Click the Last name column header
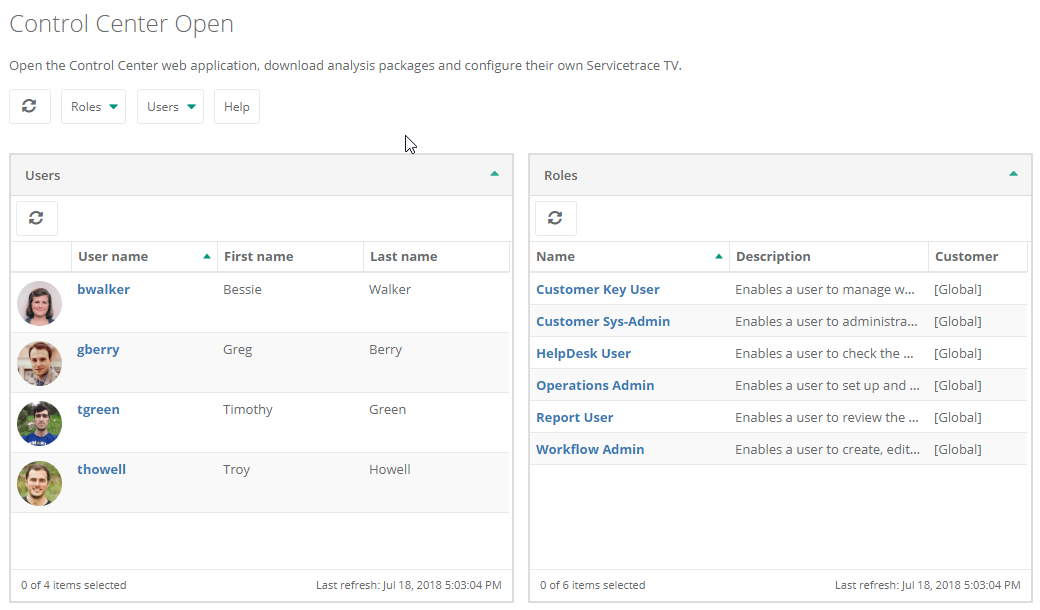This screenshot has width=1040, height=610. (404, 256)
